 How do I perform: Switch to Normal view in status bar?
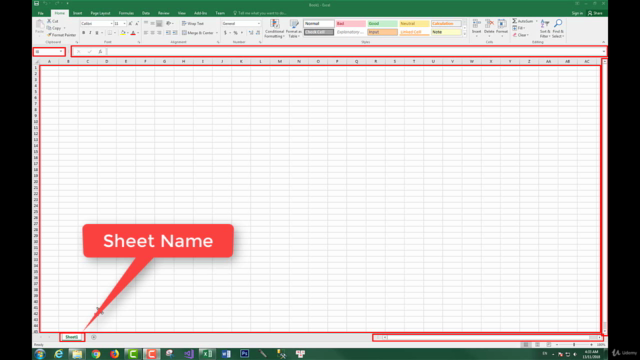526,345
